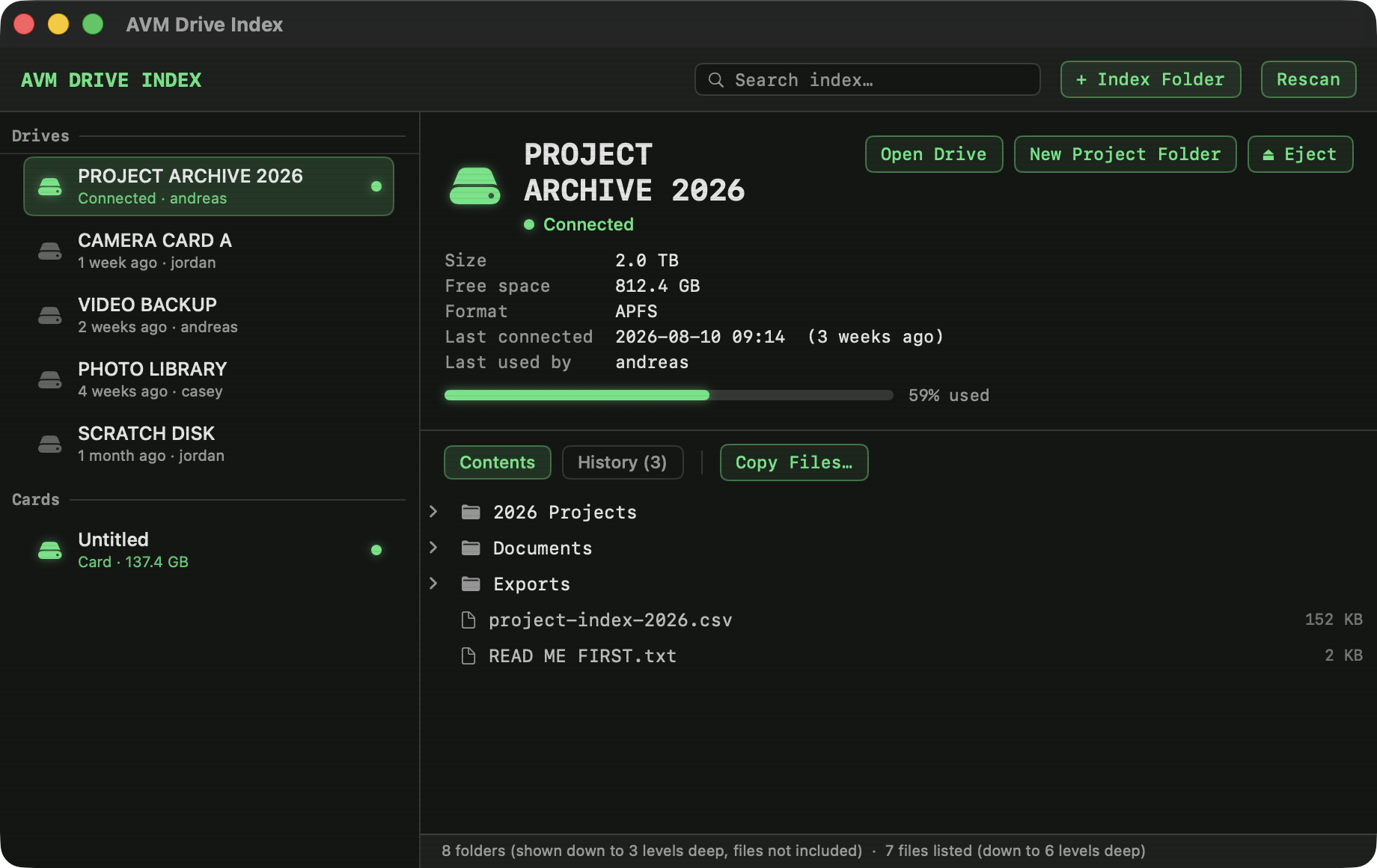
Task: Click the green Connected dot under the drive title
Action: [x=529, y=224]
